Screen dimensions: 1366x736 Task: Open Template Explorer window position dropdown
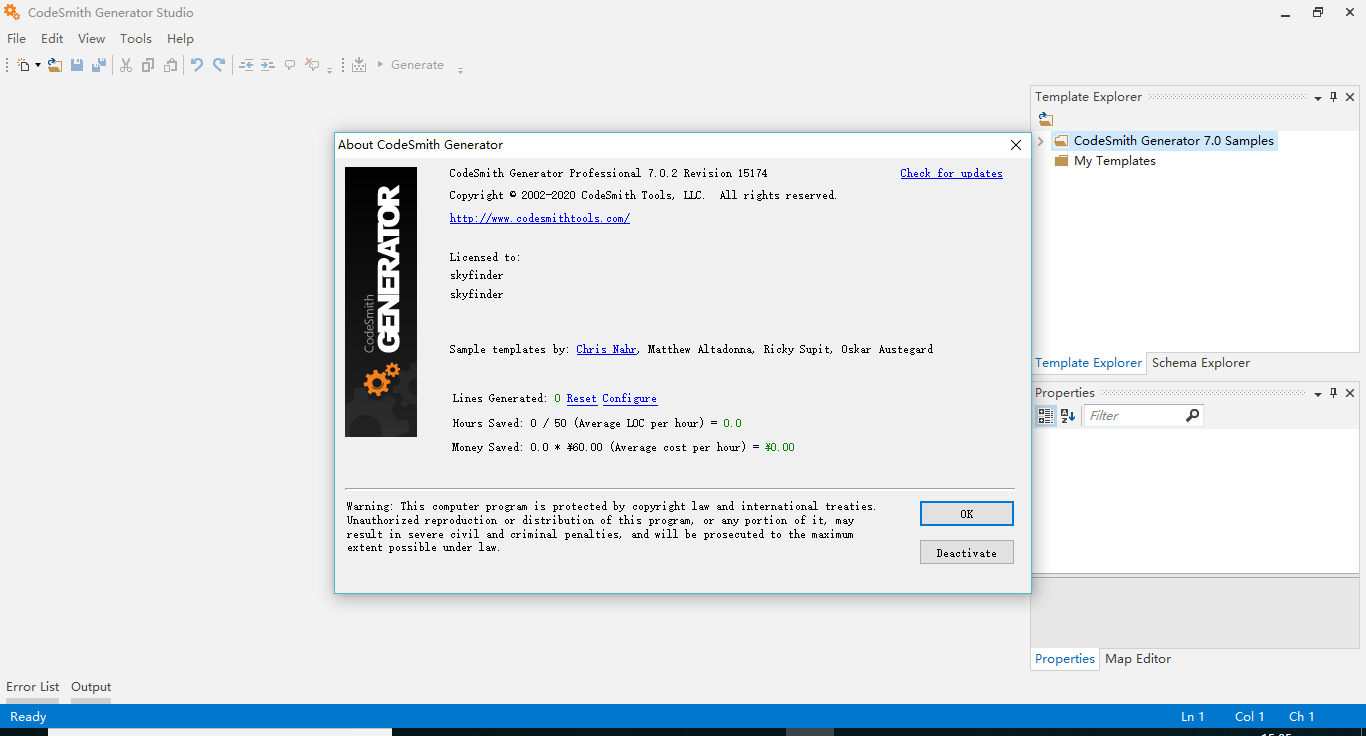point(1318,98)
